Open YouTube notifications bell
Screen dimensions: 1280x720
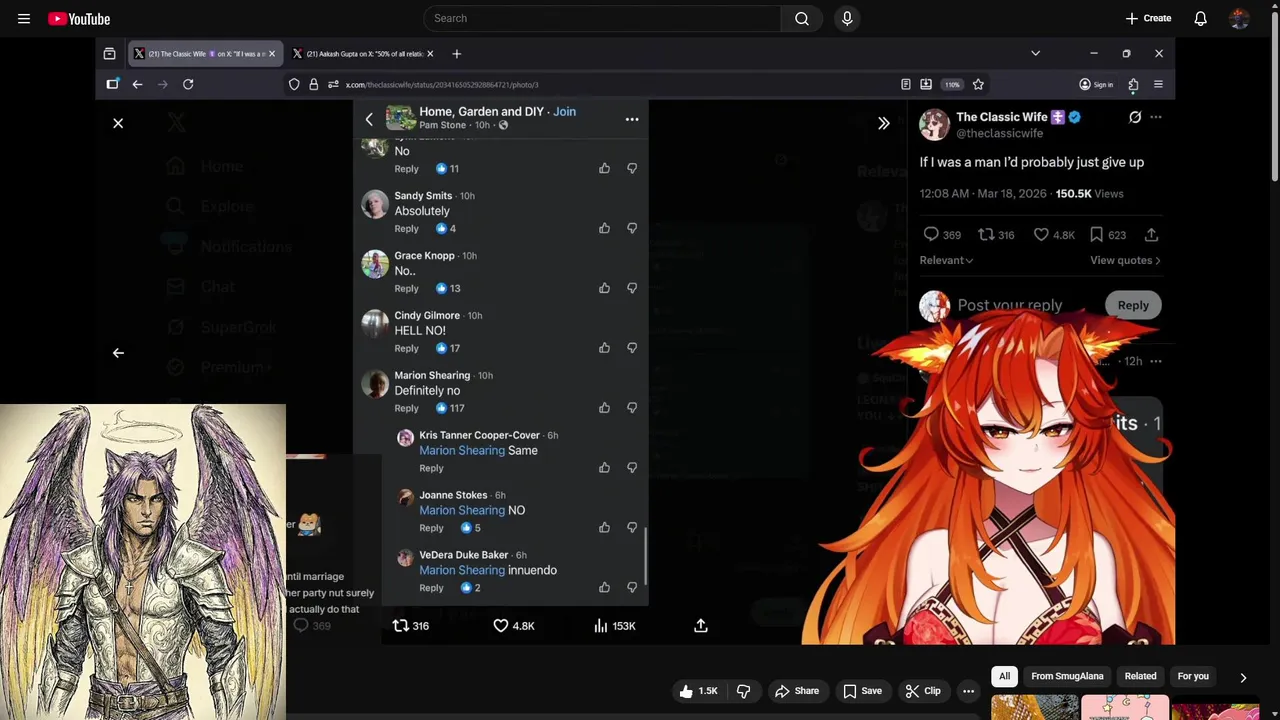coord(1200,18)
